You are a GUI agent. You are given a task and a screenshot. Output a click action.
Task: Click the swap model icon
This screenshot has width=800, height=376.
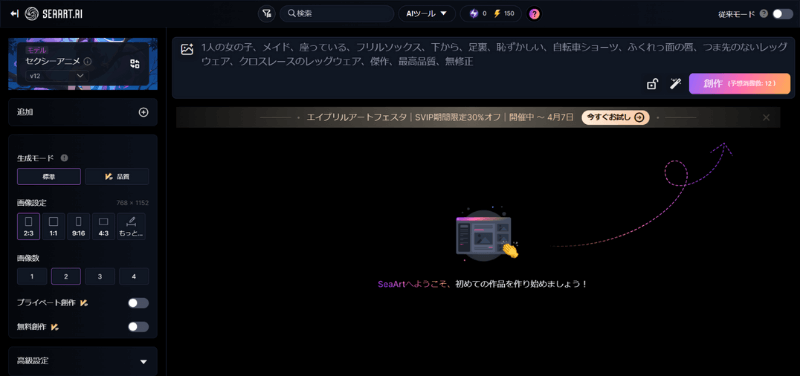click(x=135, y=64)
